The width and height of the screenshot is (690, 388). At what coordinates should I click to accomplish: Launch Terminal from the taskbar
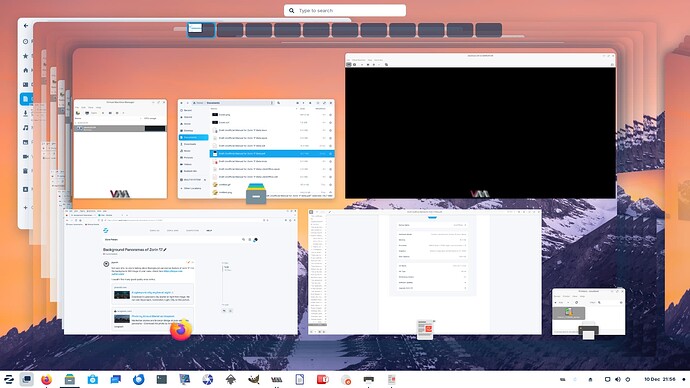[x=161, y=379]
